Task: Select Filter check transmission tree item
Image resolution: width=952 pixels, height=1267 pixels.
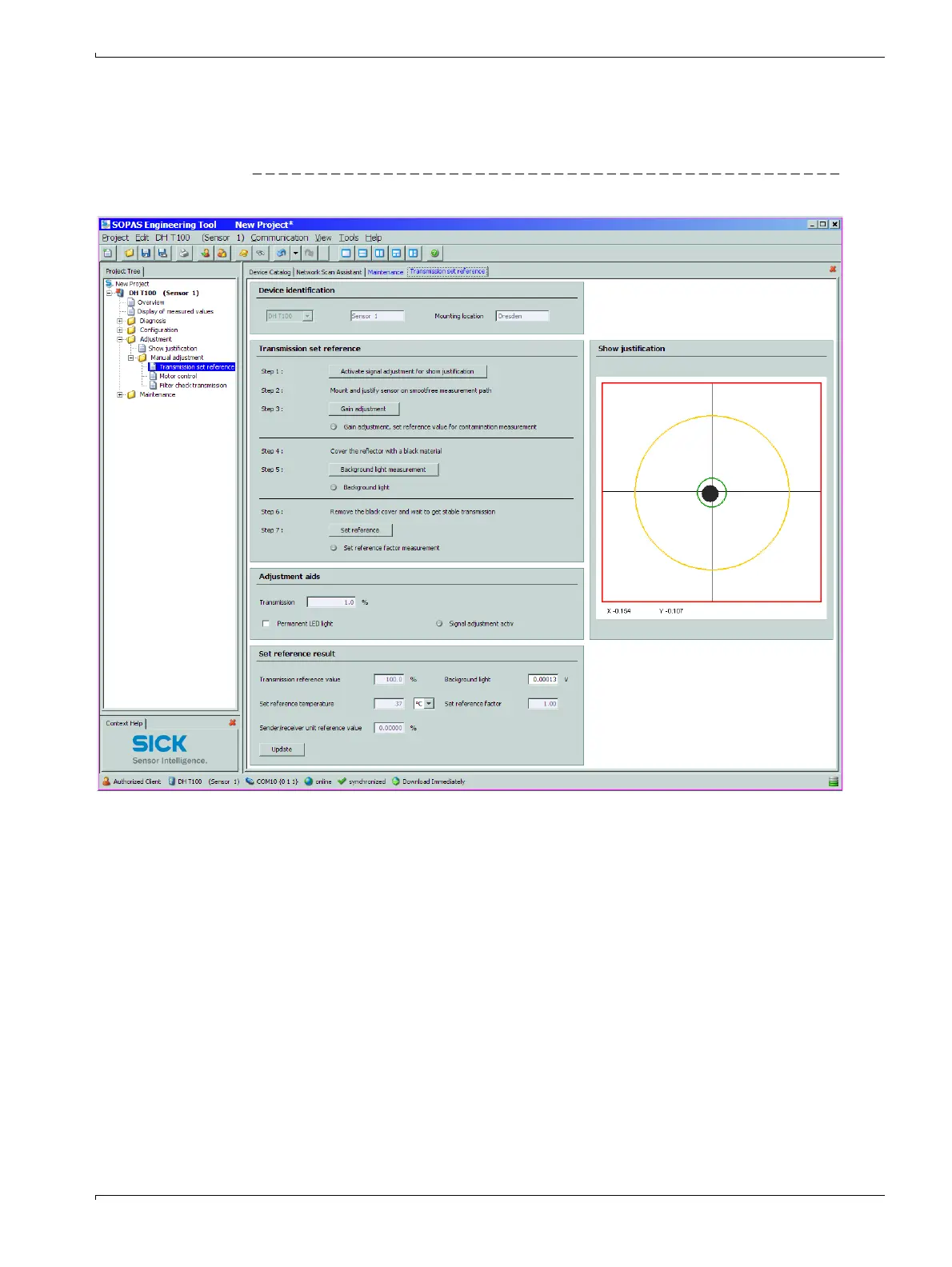Action: pos(193,386)
